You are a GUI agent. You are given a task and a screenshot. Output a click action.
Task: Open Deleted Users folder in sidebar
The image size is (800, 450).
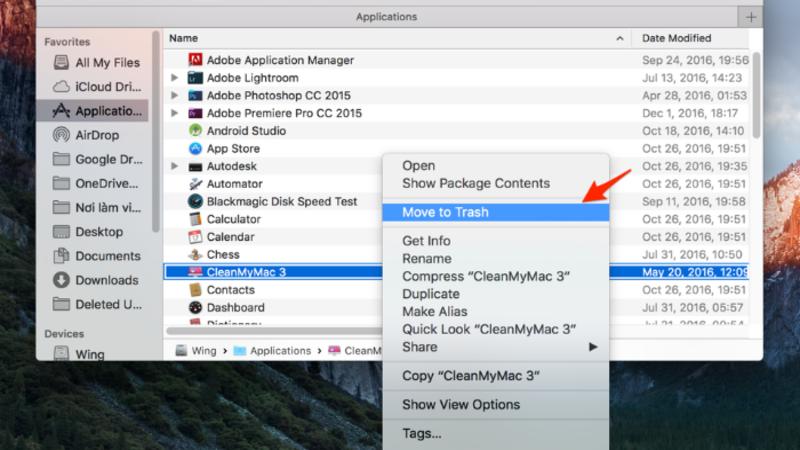(x=97, y=304)
